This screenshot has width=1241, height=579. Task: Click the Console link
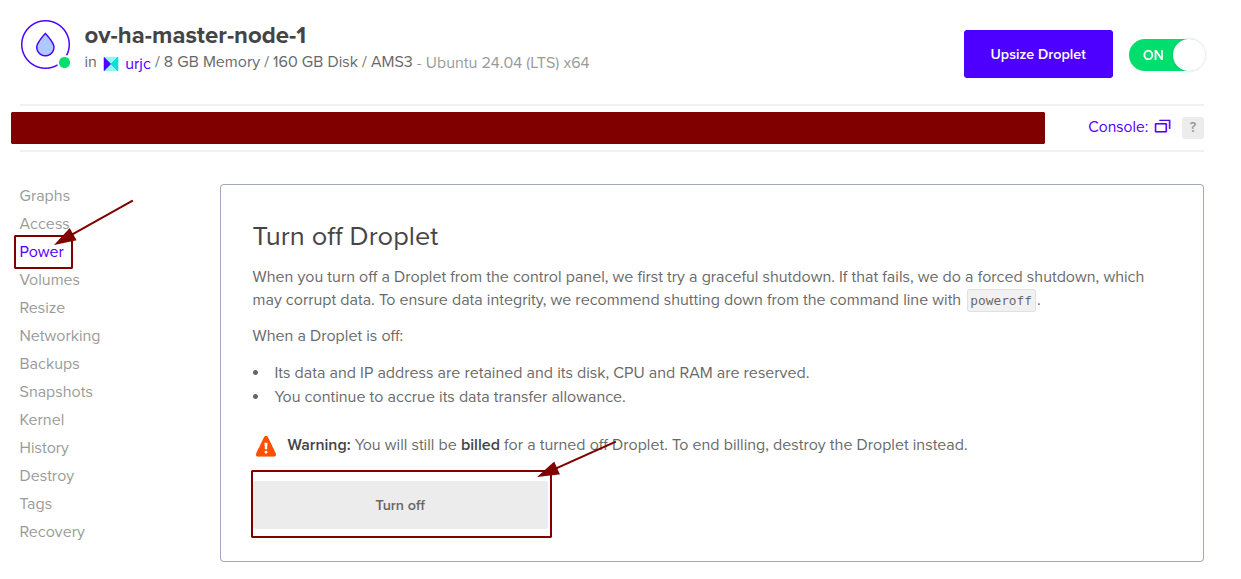pyautogui.click(x=1118, y=127)
